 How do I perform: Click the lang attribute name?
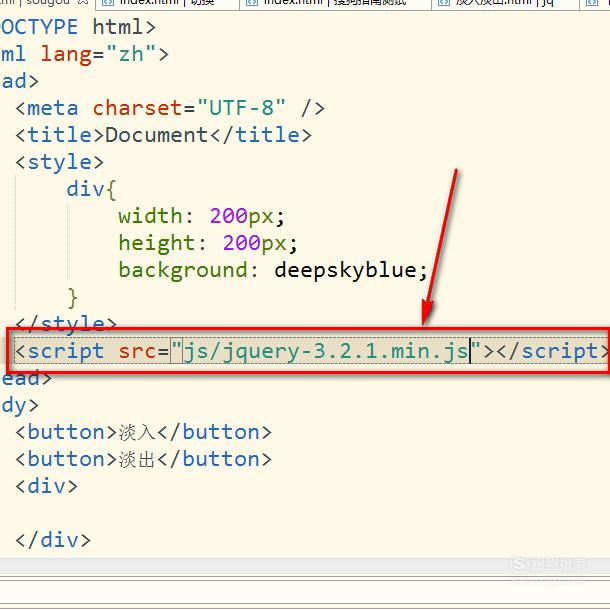coord(66,54)
